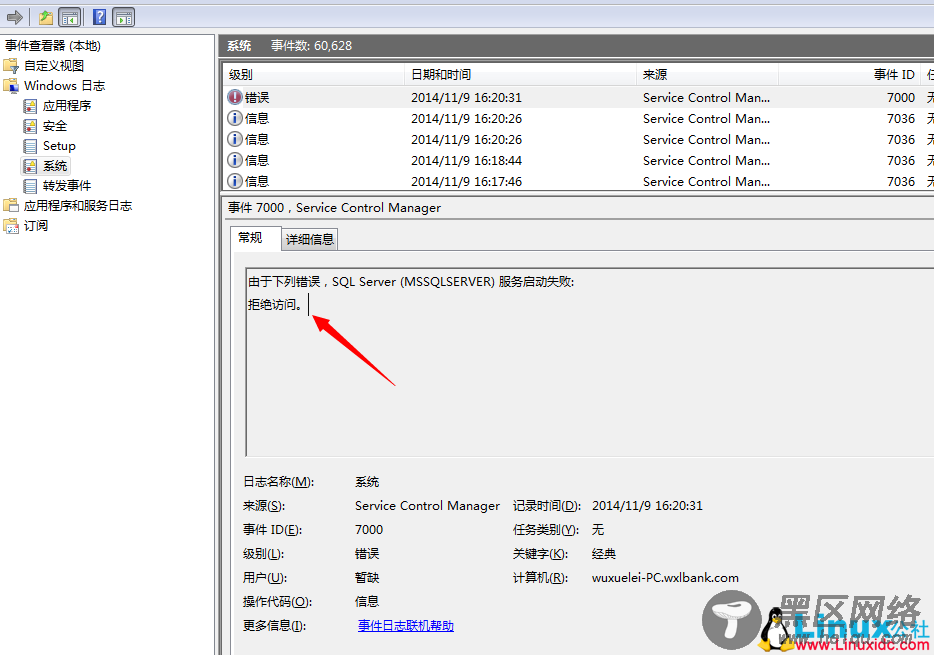This screenshot has width=934, height=655.
Task: Click event ID 7000 in the list
Action: point(901,97)
